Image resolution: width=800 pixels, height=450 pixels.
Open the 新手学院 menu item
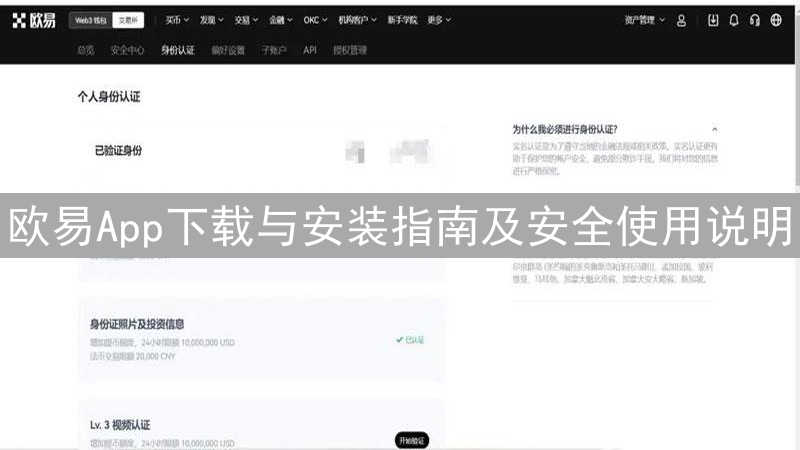(402, 20)
